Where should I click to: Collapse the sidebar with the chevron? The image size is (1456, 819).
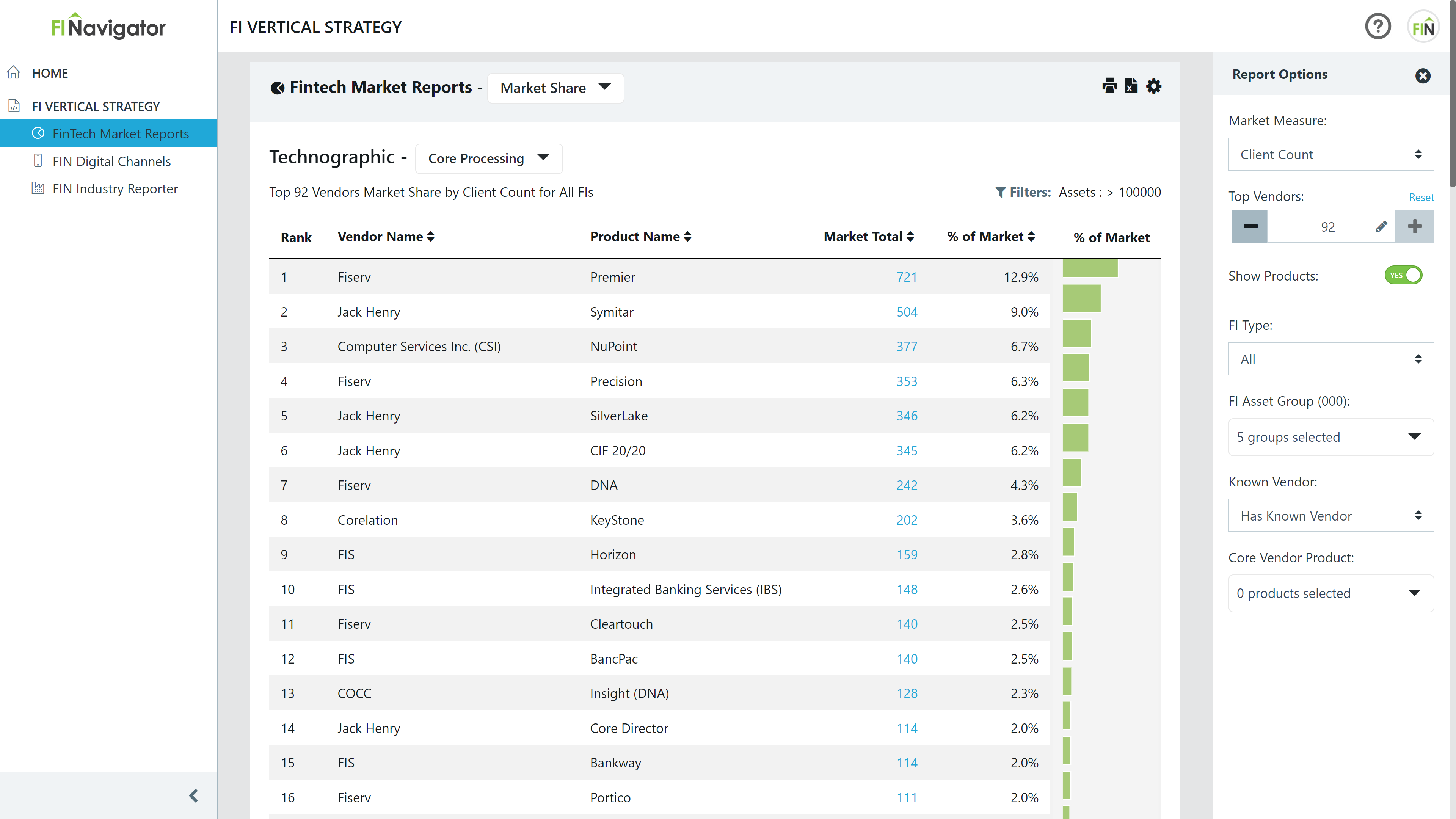193,796
